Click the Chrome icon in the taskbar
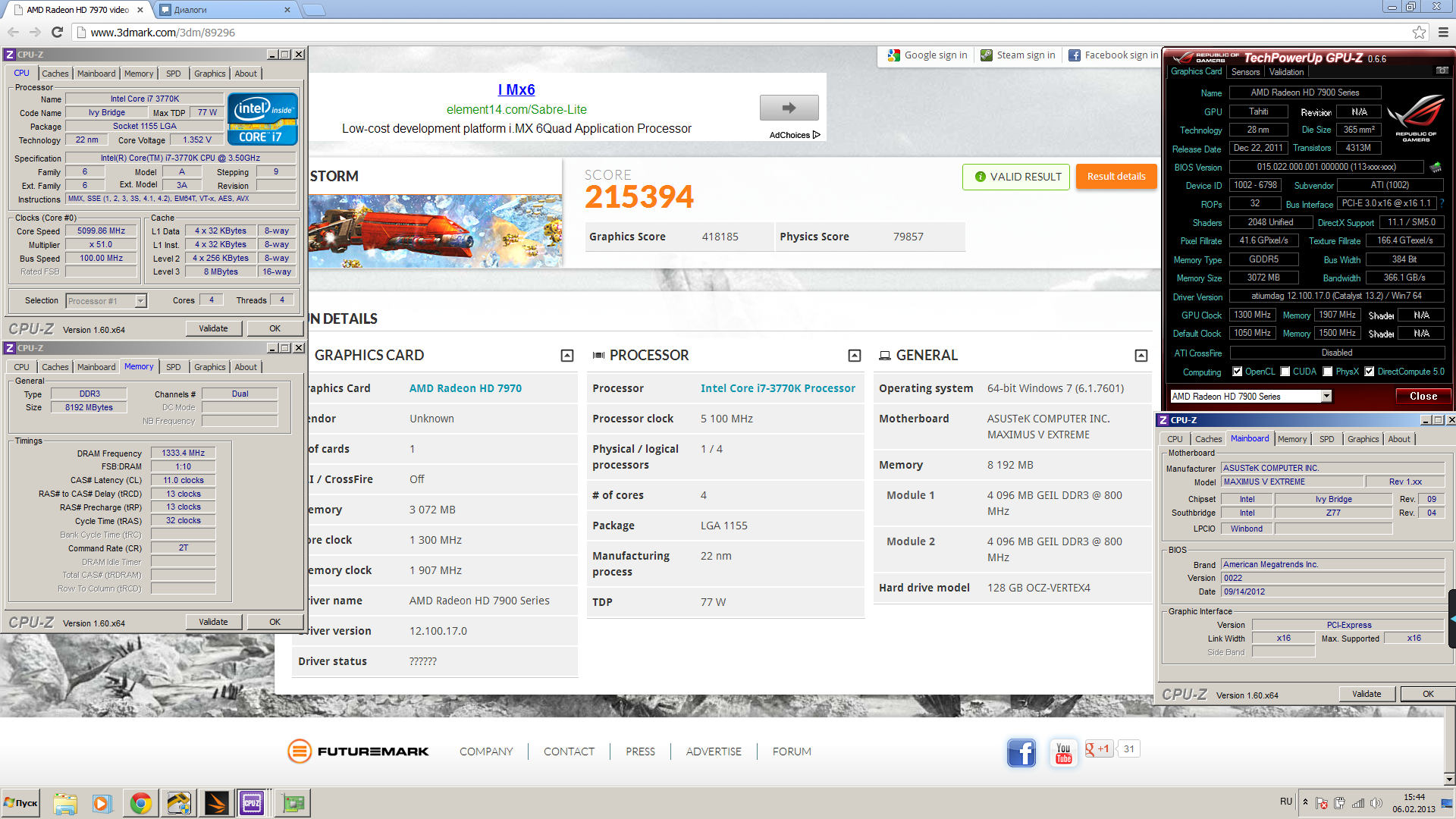Screen dimensions: 1456x819 (x=140, y=803)
